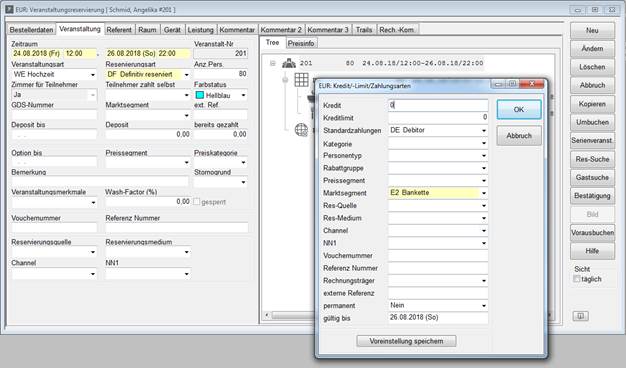Viewport: 626px width, 368px height.
Task: Confirm dialog with OK button
Action: pos(519,109)
